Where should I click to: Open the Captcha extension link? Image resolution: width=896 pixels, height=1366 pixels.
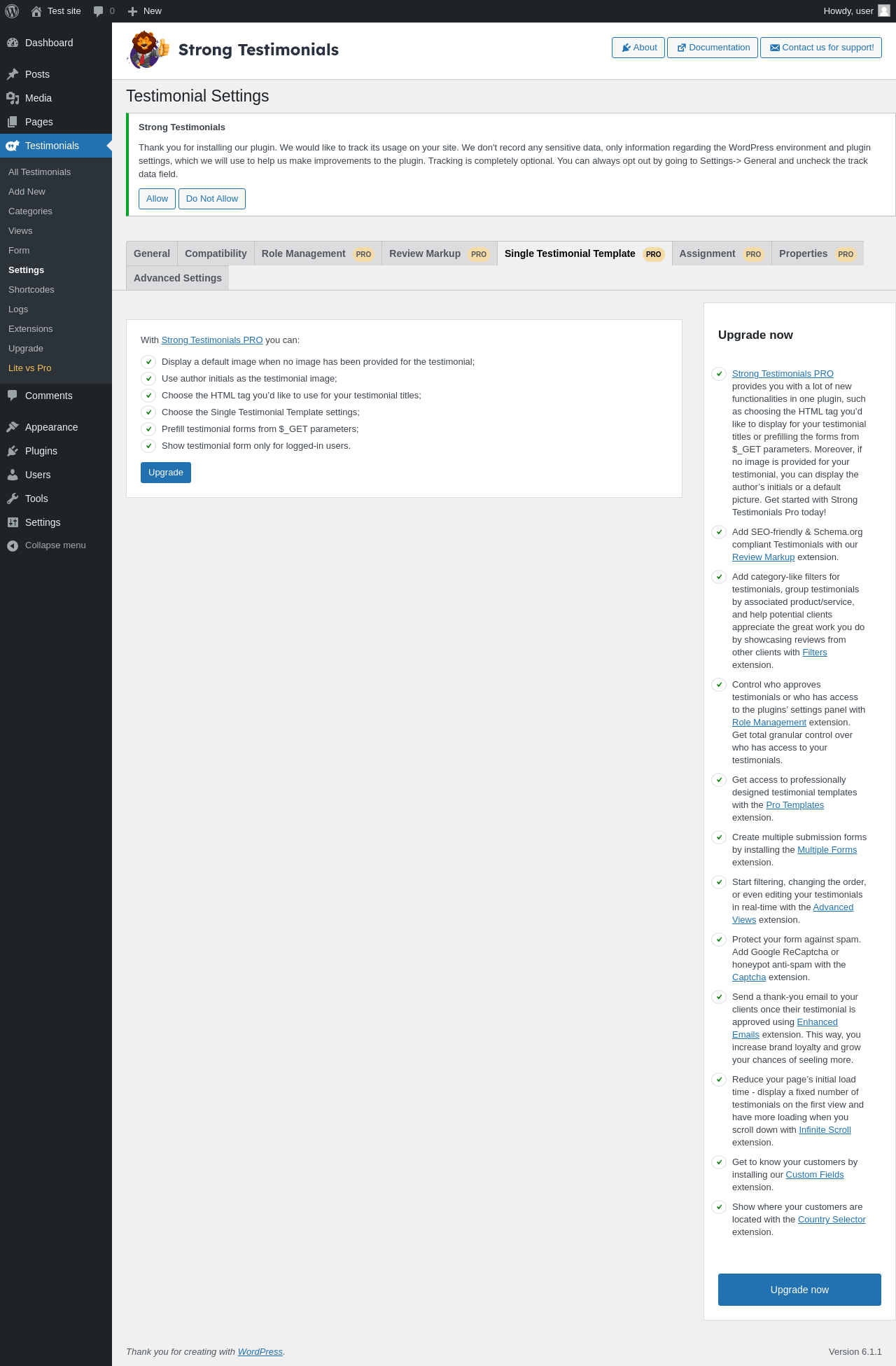749,977
